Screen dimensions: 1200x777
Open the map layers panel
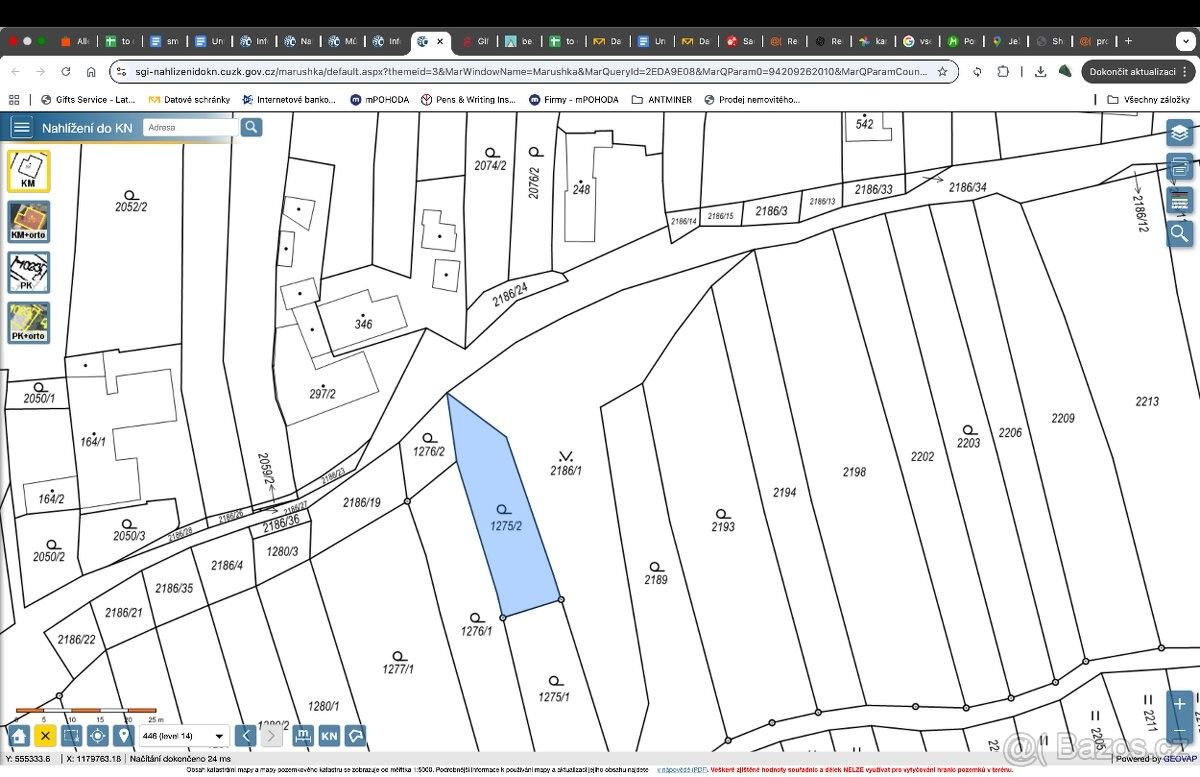point(1180,132)
